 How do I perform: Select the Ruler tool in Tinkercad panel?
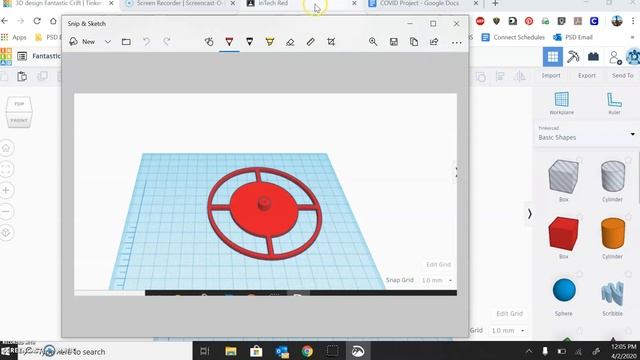pos(614,103)
